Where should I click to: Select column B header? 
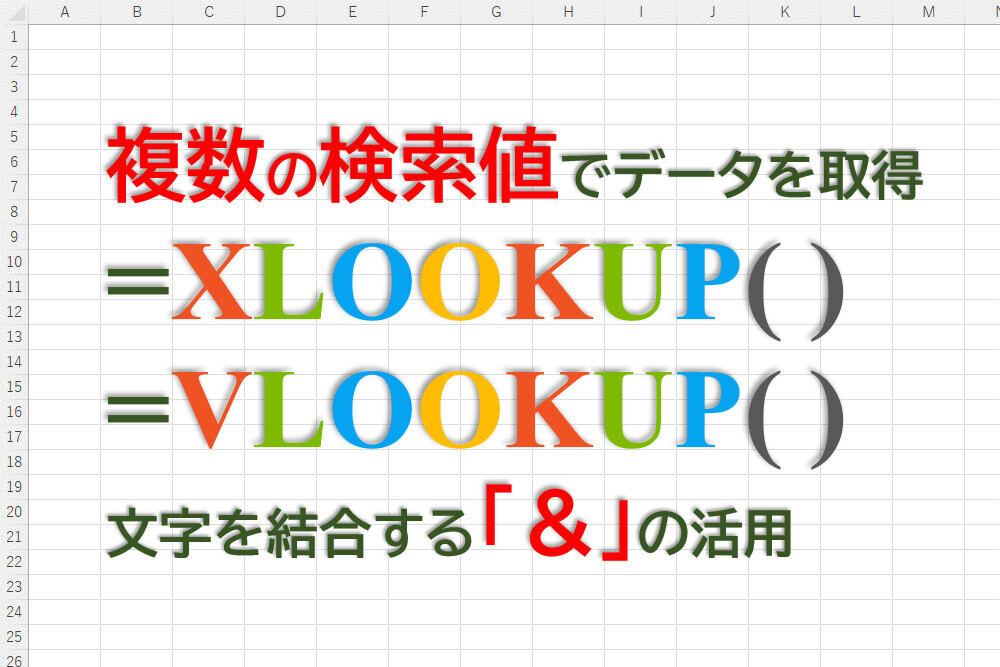(x=136, y=12)
